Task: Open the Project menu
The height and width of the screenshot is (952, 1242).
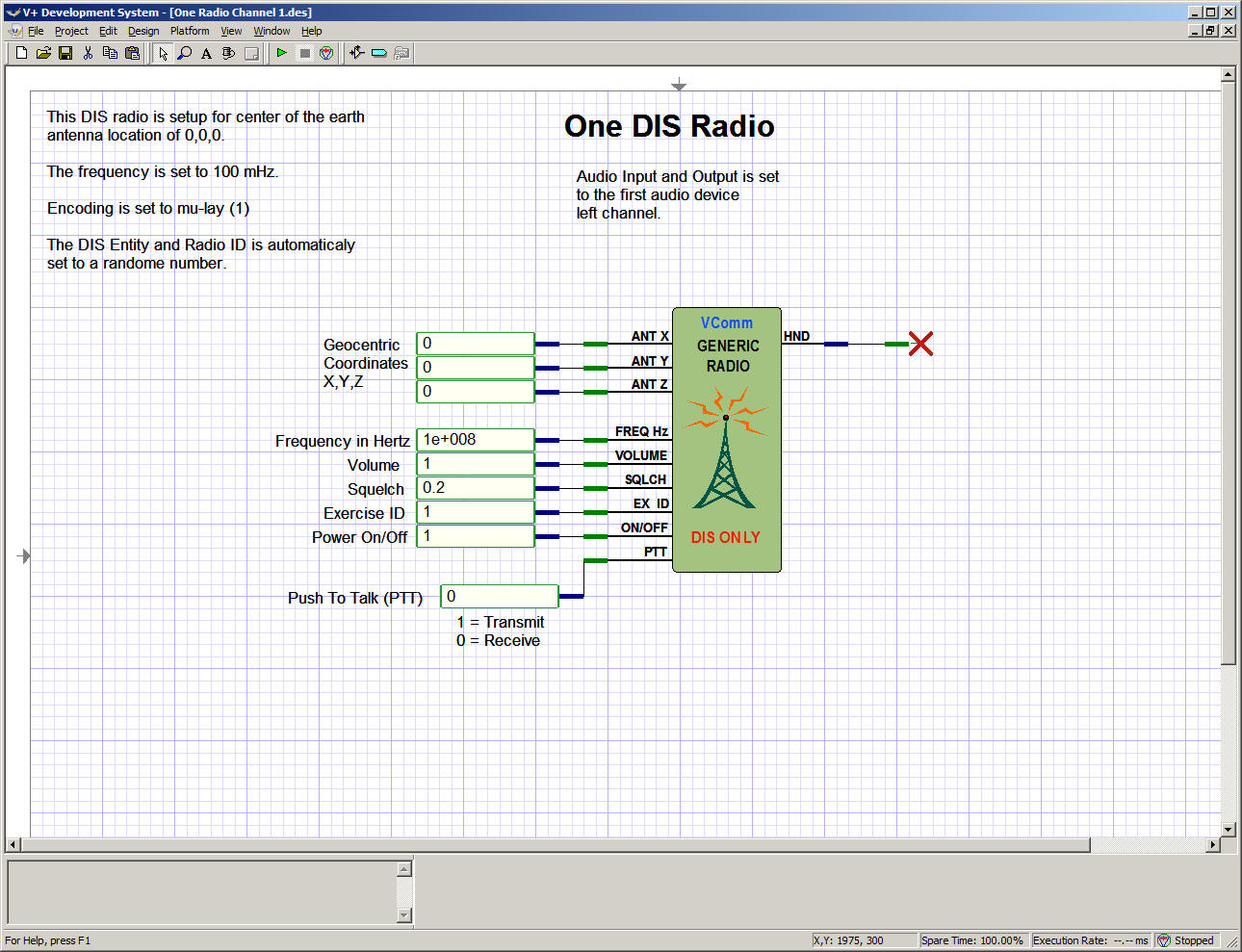Action: tap(71, 31)
